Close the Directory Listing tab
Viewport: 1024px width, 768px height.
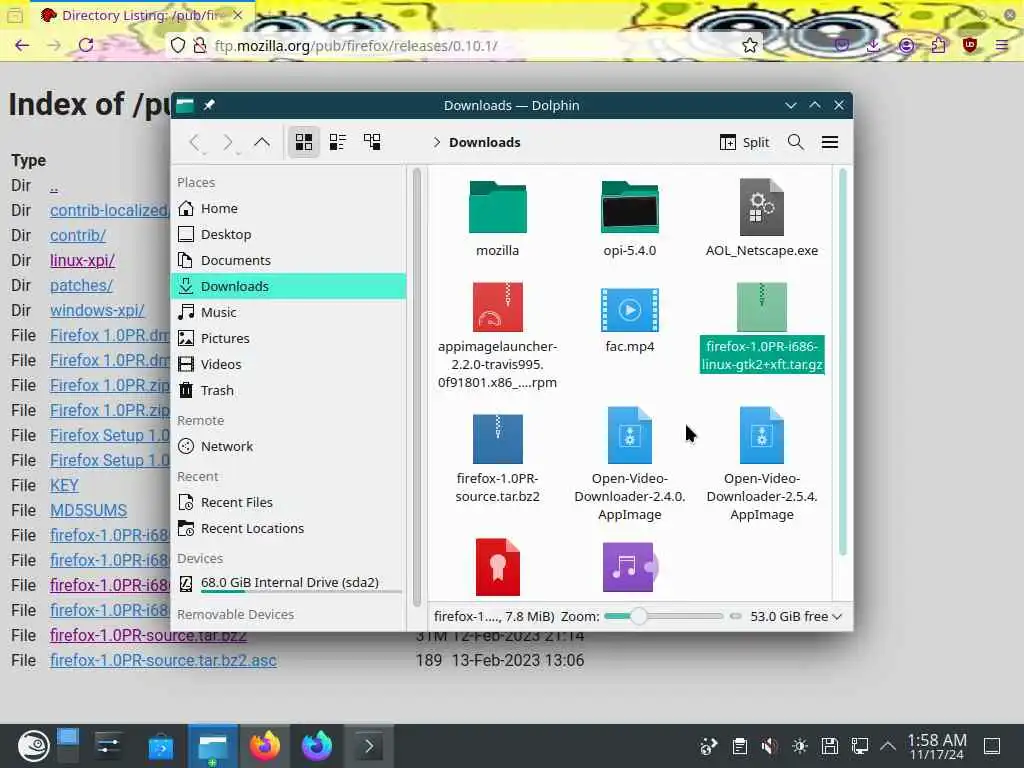tap(238, 15)
